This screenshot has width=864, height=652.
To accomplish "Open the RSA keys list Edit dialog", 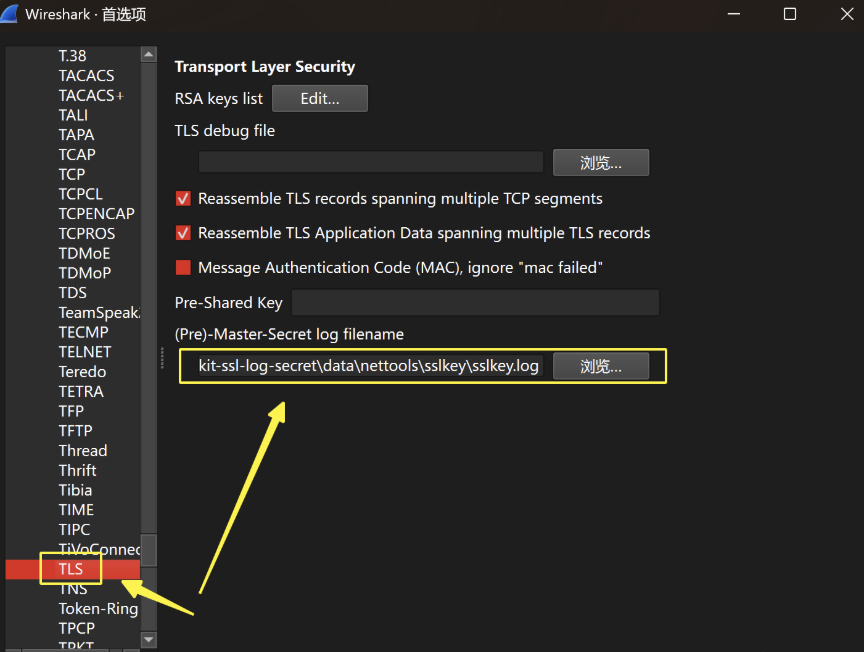I will [320, 99].
